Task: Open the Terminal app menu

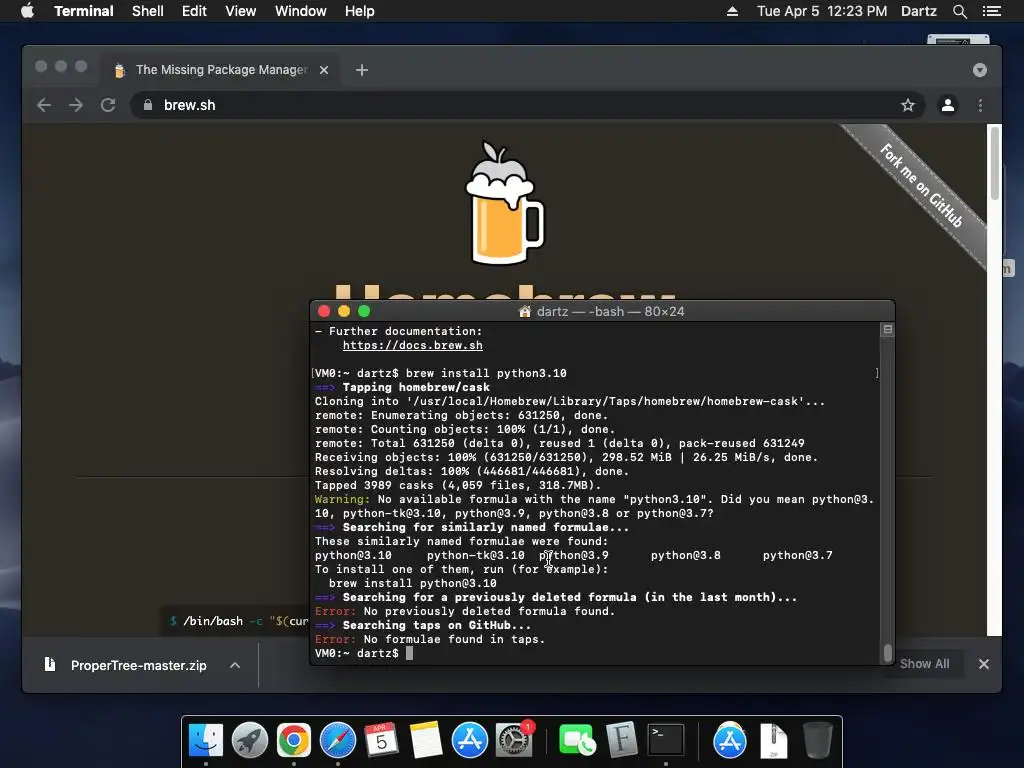Action: click(x=84, y=11)
